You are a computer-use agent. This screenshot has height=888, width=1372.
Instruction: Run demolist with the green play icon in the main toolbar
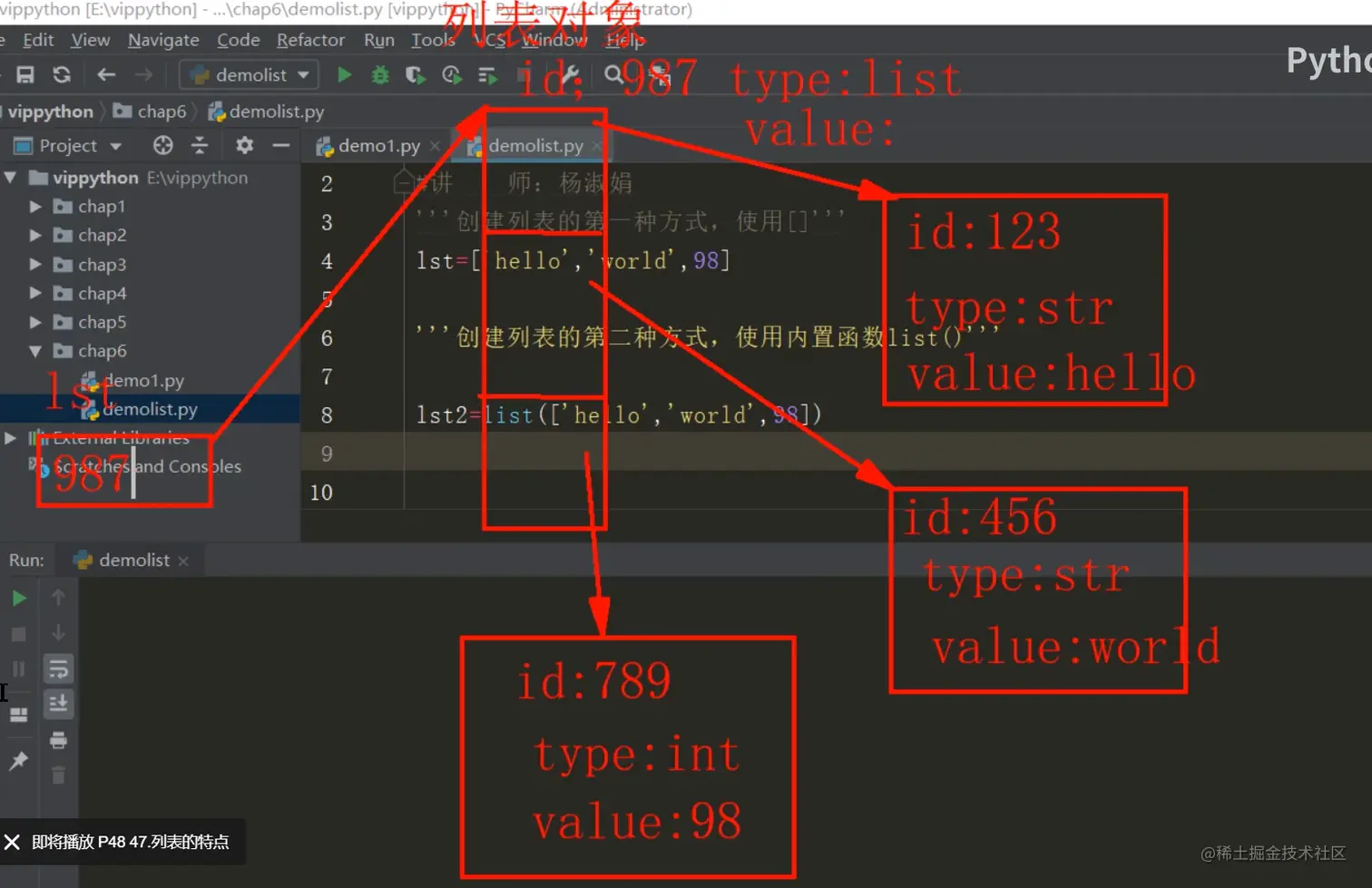(344, 75)
